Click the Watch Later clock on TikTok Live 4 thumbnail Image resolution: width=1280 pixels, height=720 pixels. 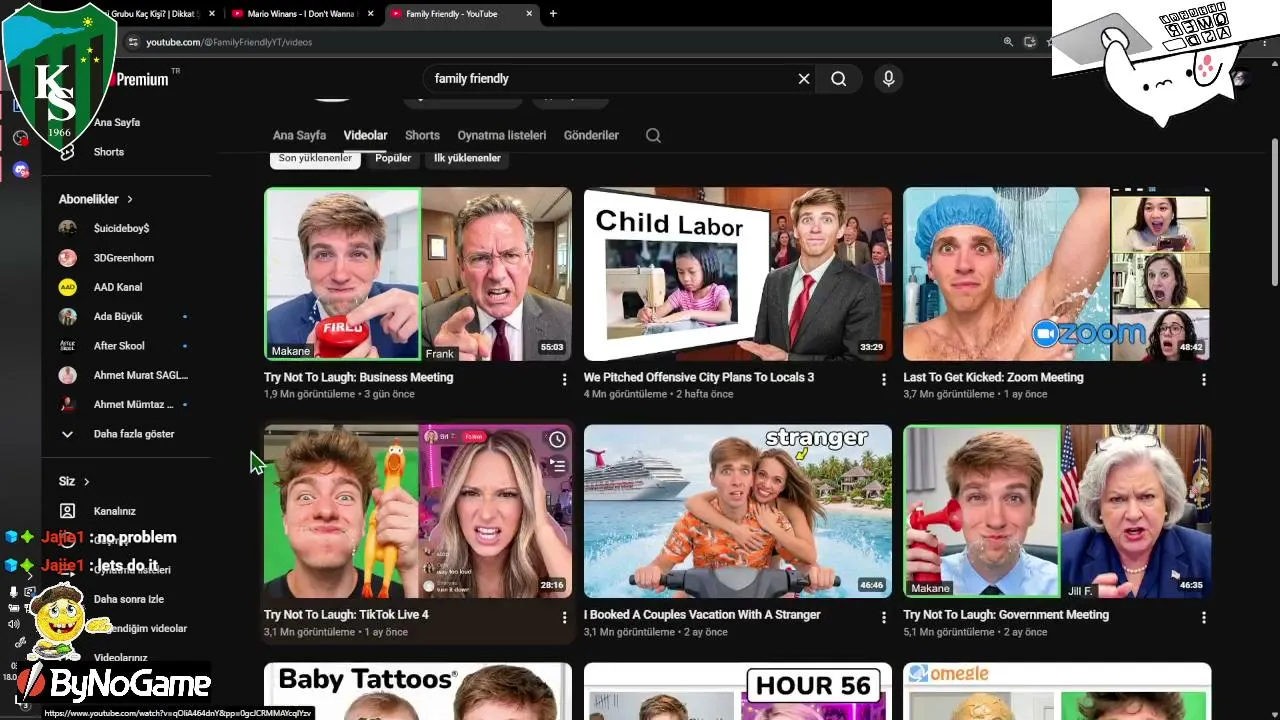tap(557, 439)
